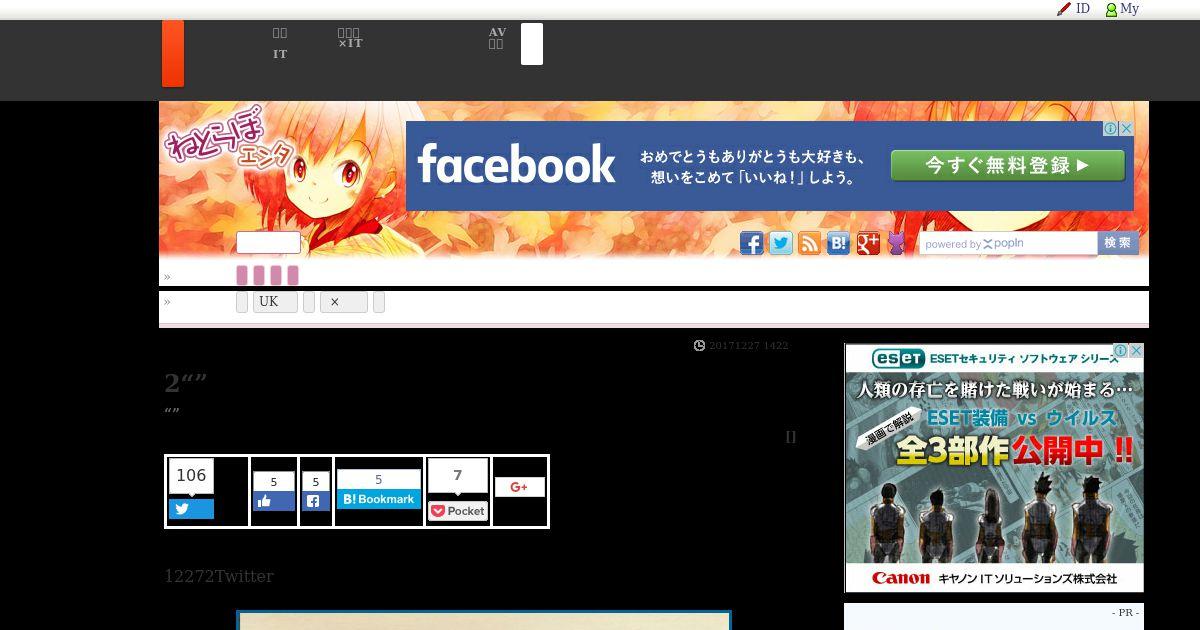Click the Pocket count 7 bubble
This screenshot has width=1200, height=630.
click(458, 476)
